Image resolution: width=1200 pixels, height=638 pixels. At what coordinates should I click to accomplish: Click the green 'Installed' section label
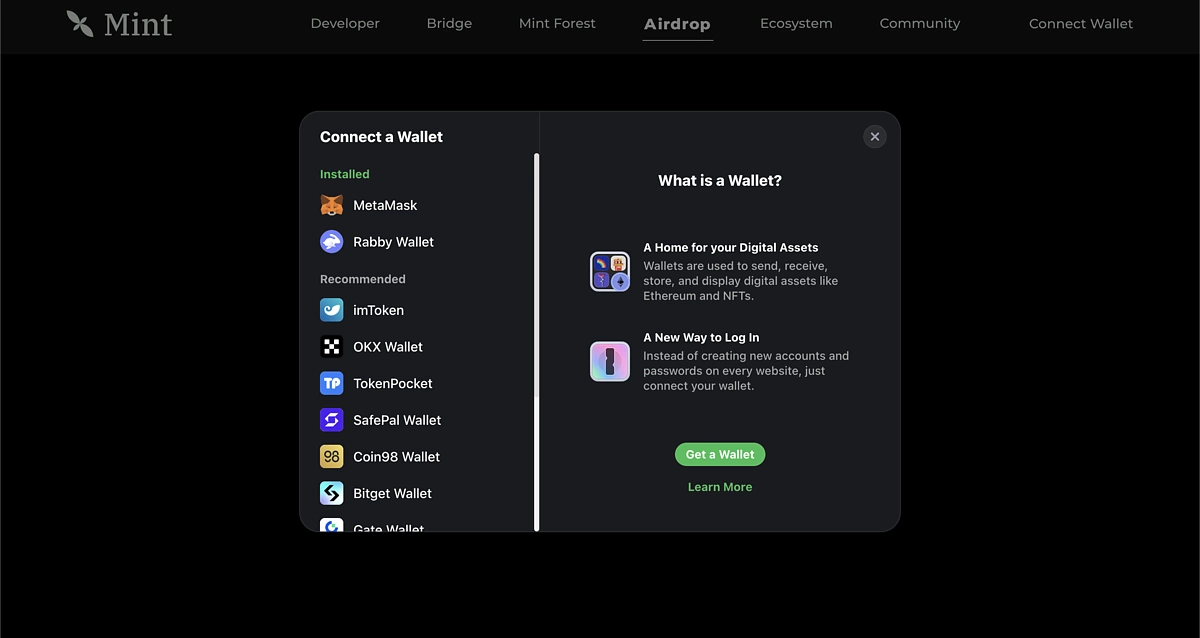point(345,174)
